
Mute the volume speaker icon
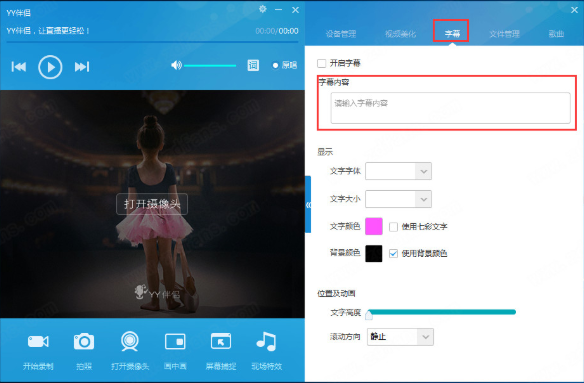click(x=176, y=65)
